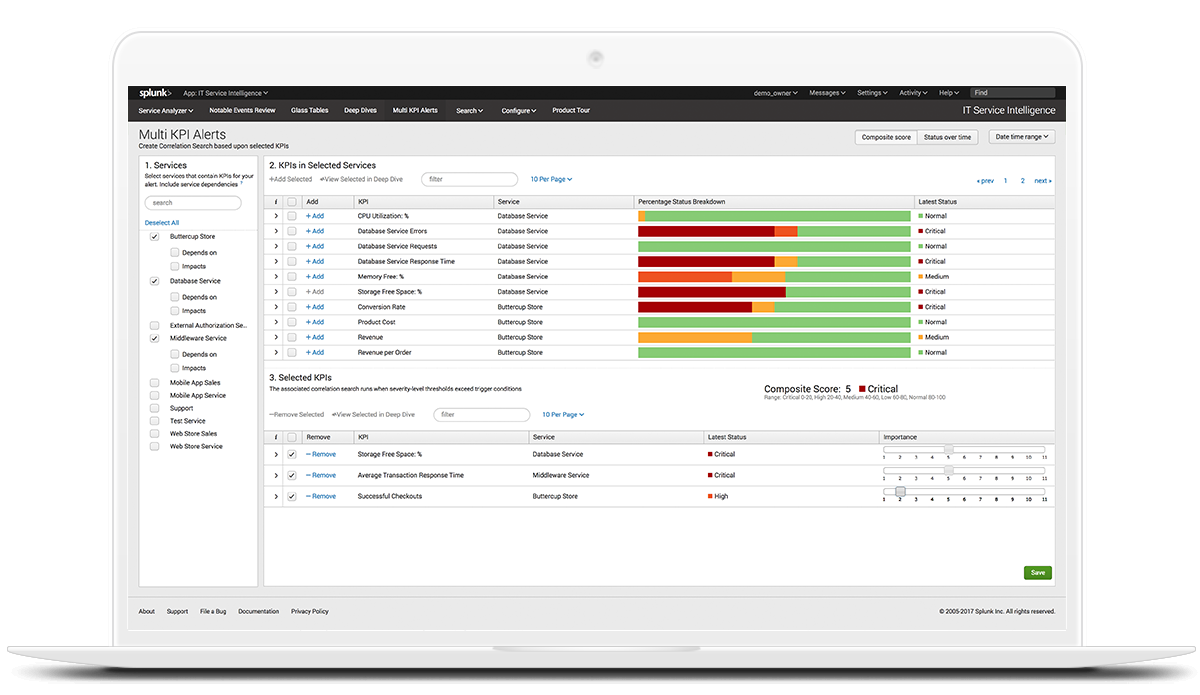Viewport: 1200px width, 695px height.
Task: Check the Test Service checkbox
Action: click(154, 421)
